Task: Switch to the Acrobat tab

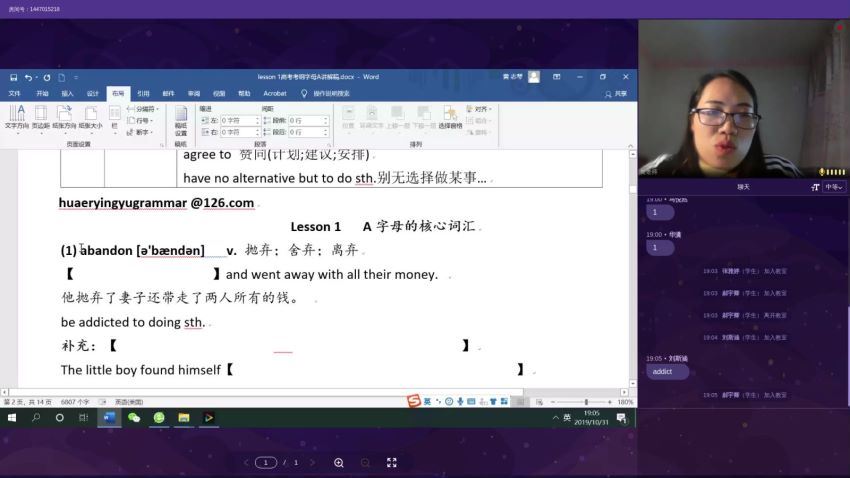Action: click(x=275, y=93)
